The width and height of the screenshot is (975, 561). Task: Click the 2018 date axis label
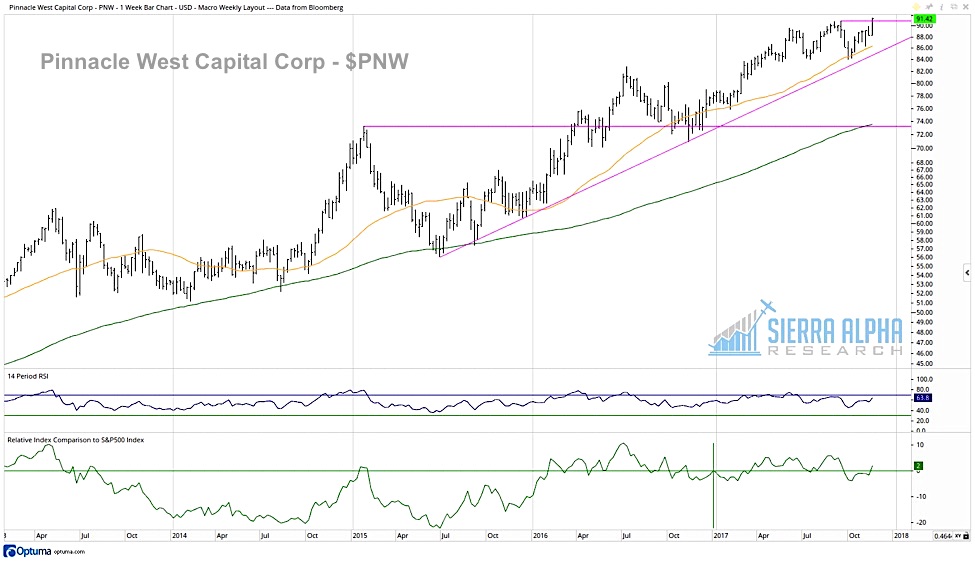pyautogui.click(x=900, y=535)
